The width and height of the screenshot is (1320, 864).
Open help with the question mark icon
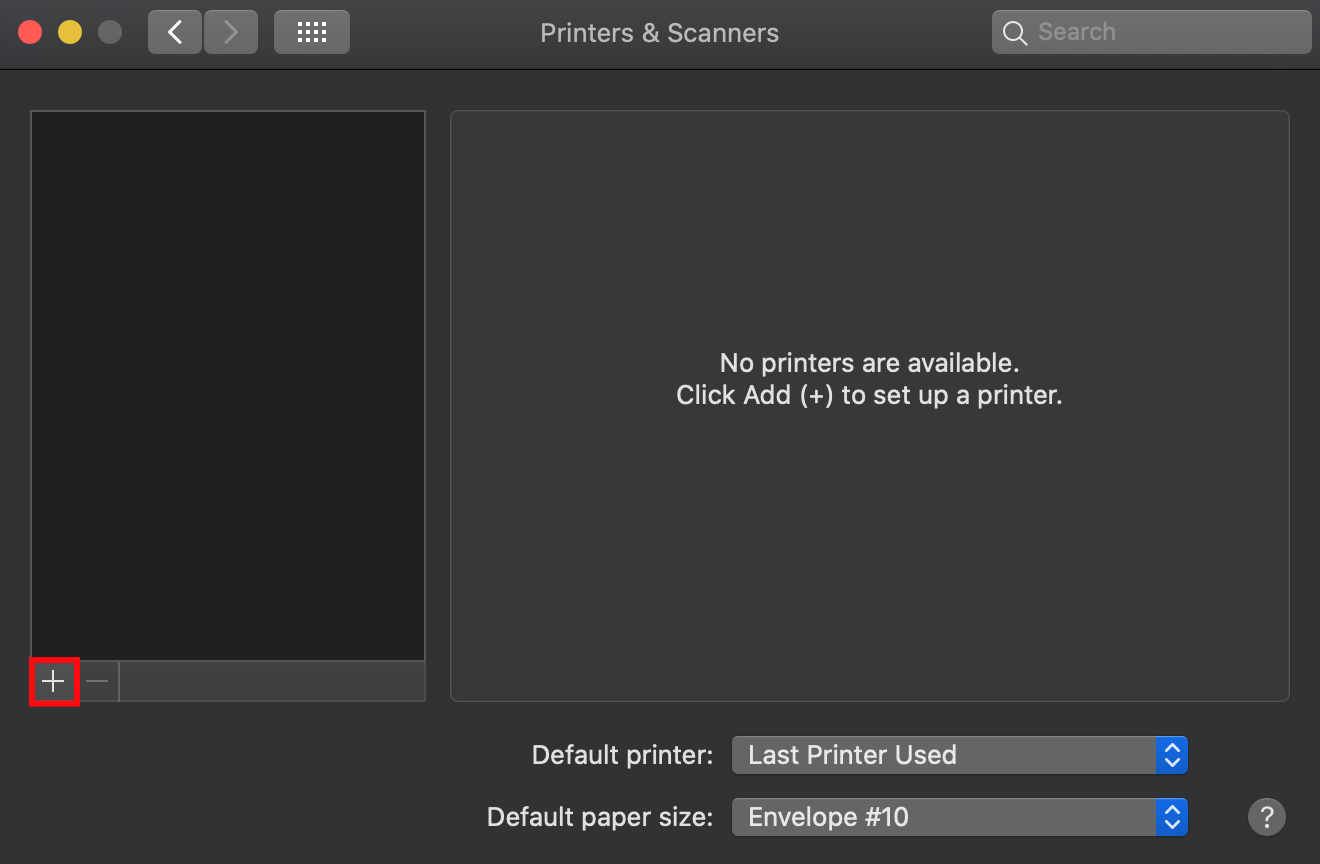click(x=1266, y=817)
